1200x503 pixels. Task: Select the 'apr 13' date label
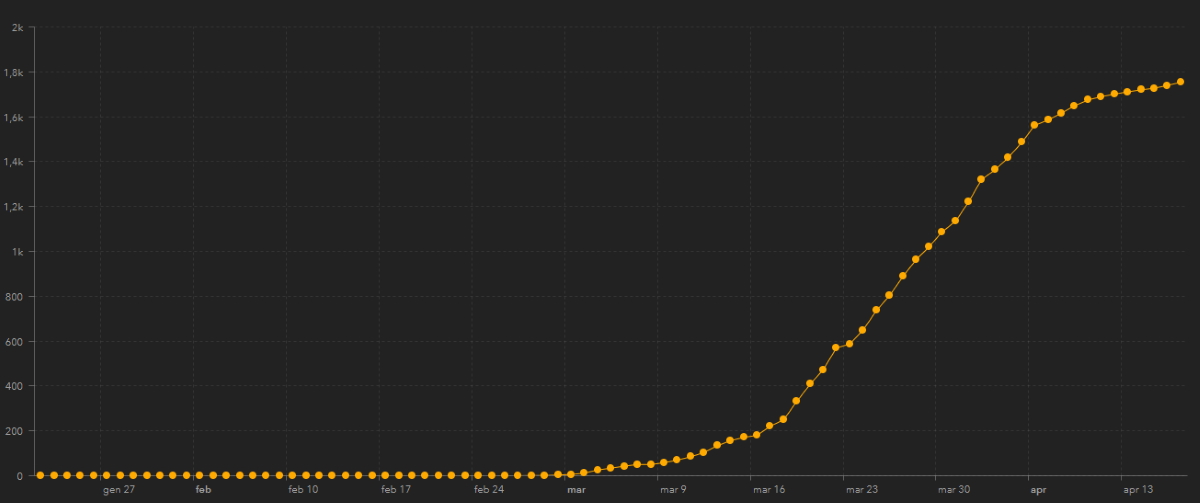pyautogui.click(x=1138, y=490)
